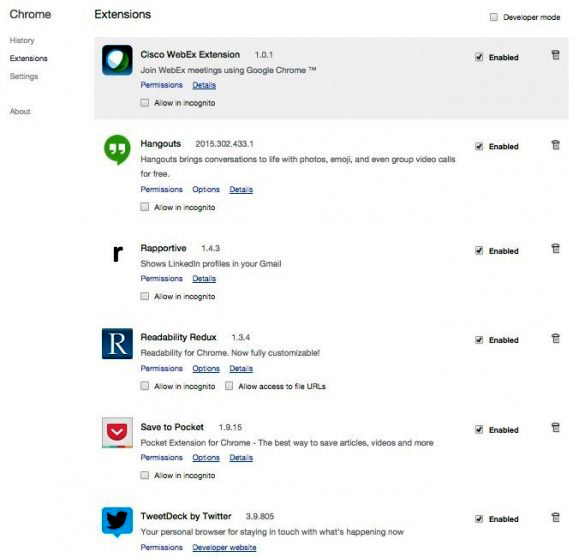Click the Hangouts green speech bubble icon
The image size is (580, 557).
click(117, 150)
